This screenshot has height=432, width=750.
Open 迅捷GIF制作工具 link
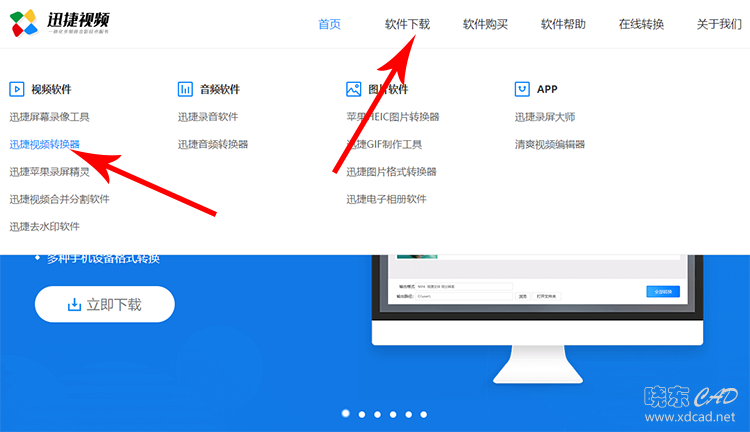pyautogui.click(x=384, y=144)
